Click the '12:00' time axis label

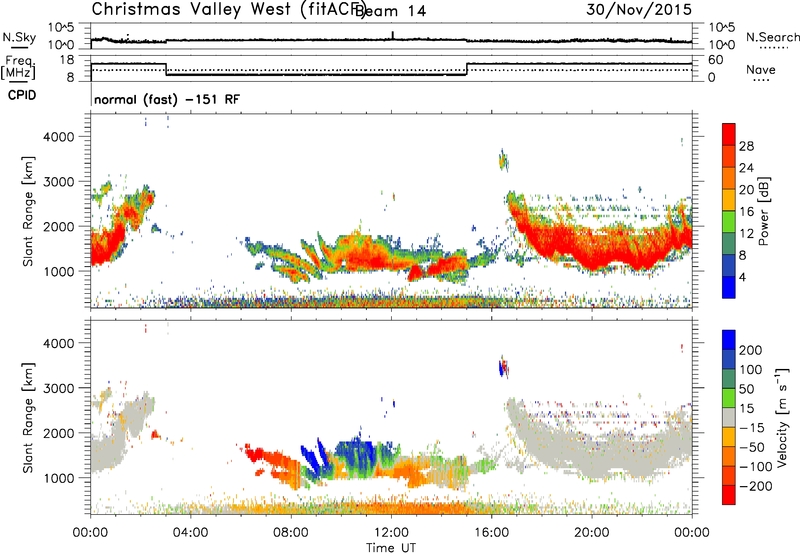391,533
